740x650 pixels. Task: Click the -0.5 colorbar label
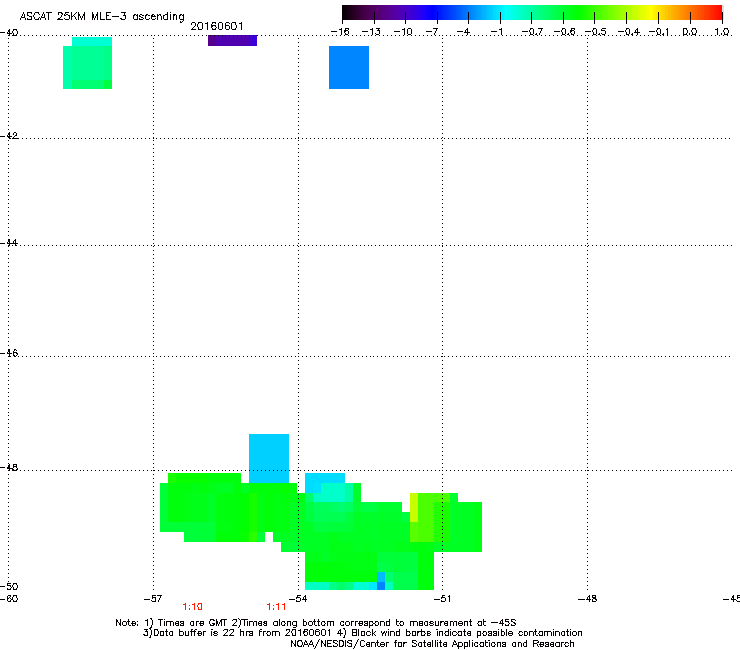point(596,32)
